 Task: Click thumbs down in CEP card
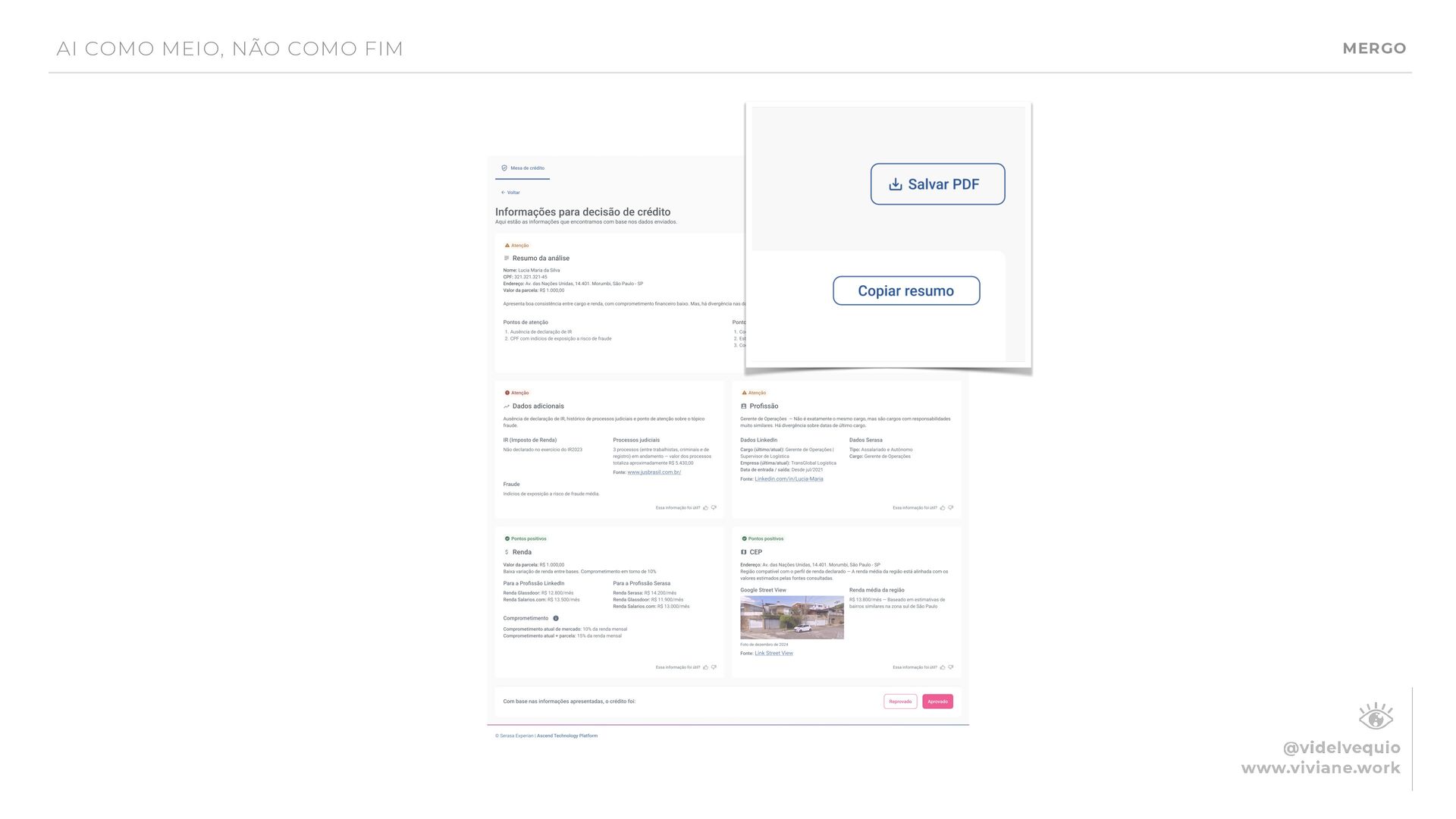click(x=951, y=667)
